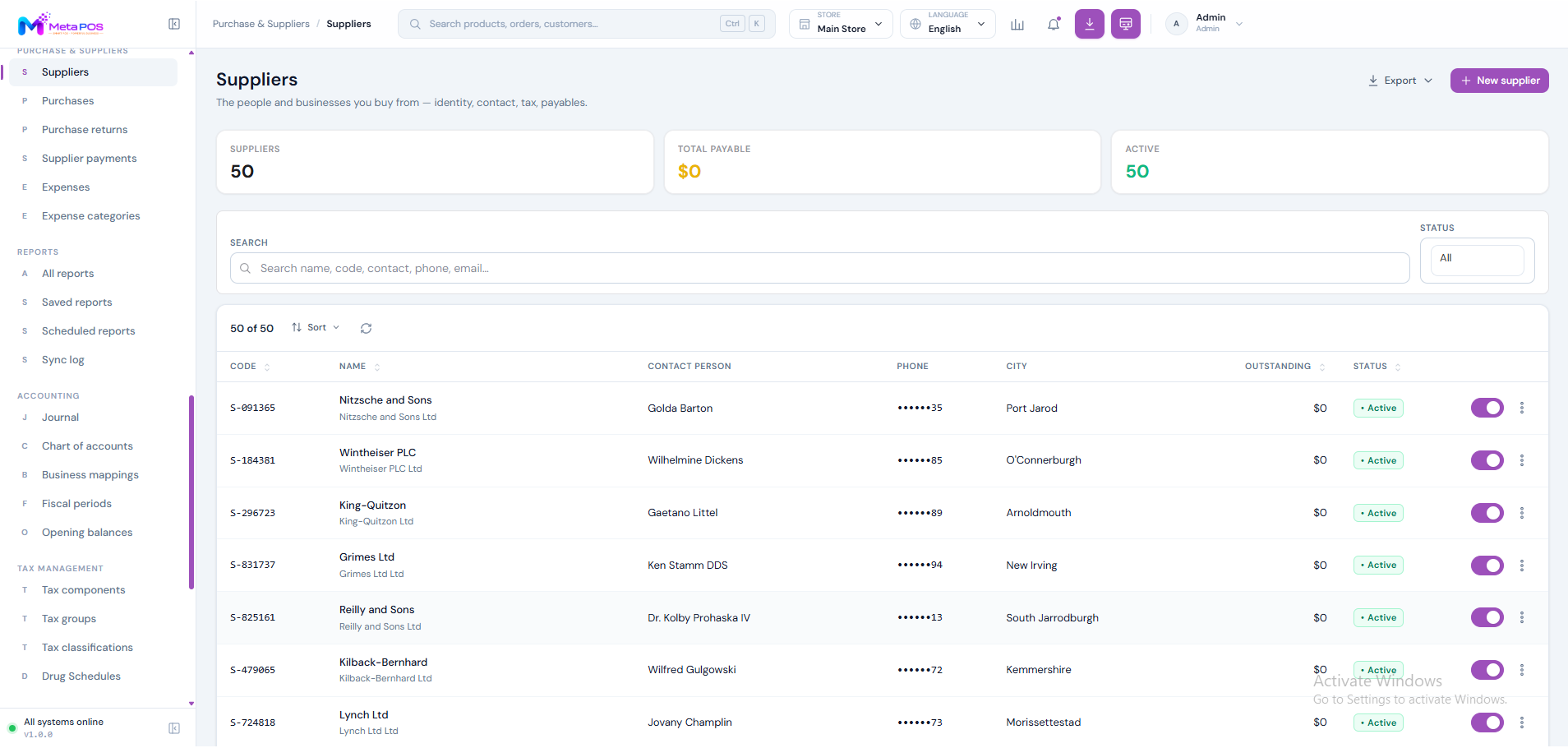Open Supplier payments page
Screen dimensions: 1568x748
coord(90,159)
